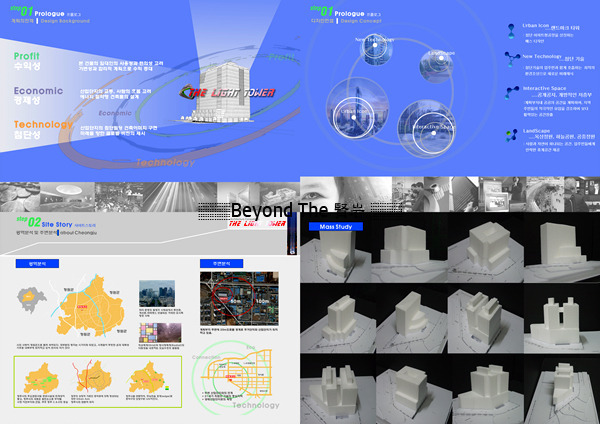Click the orange street grid map with green rings
Screen dimensions: 600x424
[237, 375]
